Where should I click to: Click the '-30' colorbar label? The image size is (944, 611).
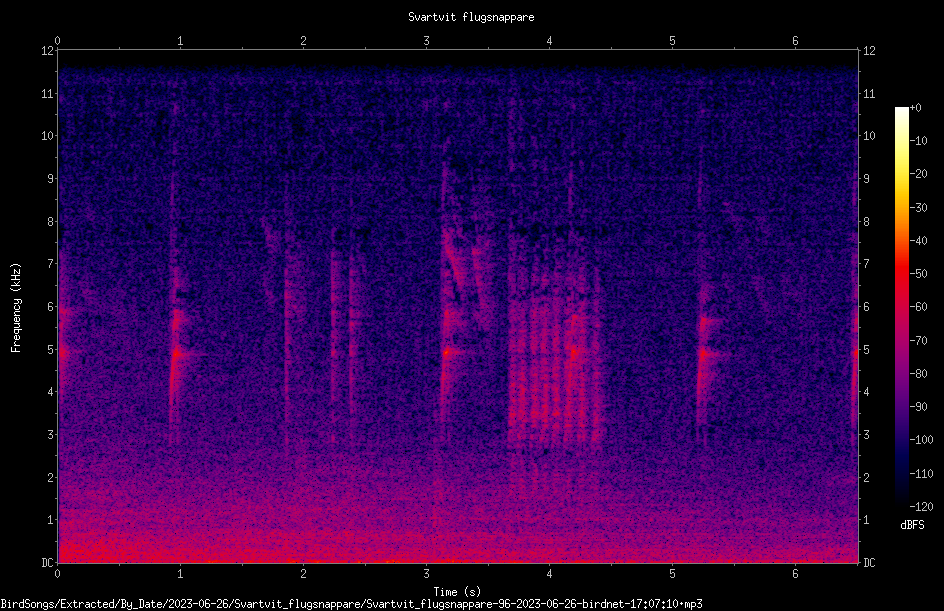click(x=919, y=208)
